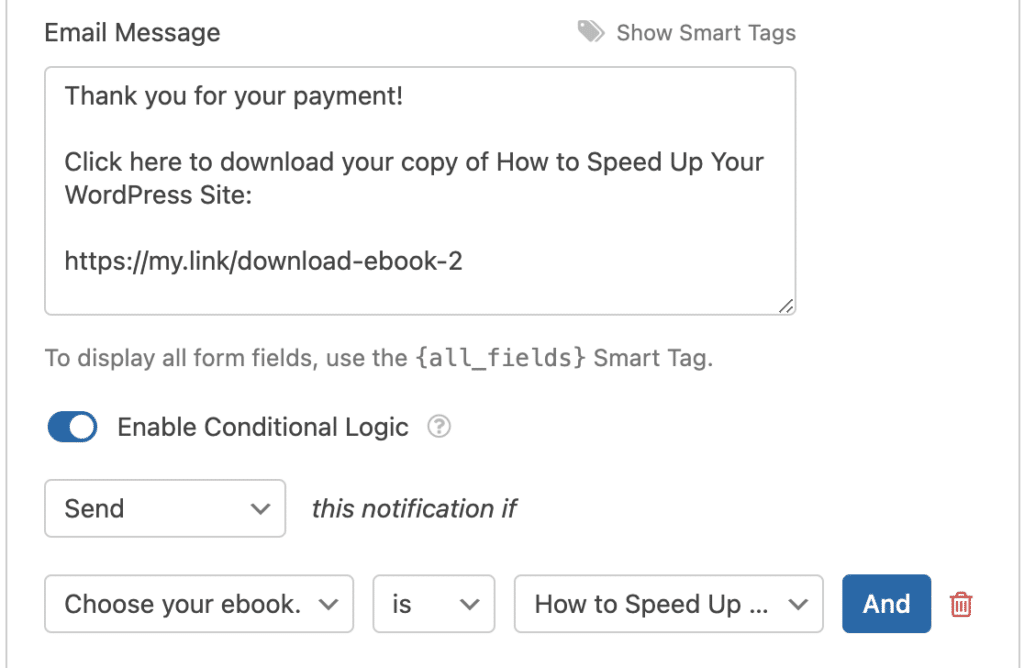The image size is (1024, 668).
Task: Open the 'Choose your ebook' field selector
Action: pos(198,604)
